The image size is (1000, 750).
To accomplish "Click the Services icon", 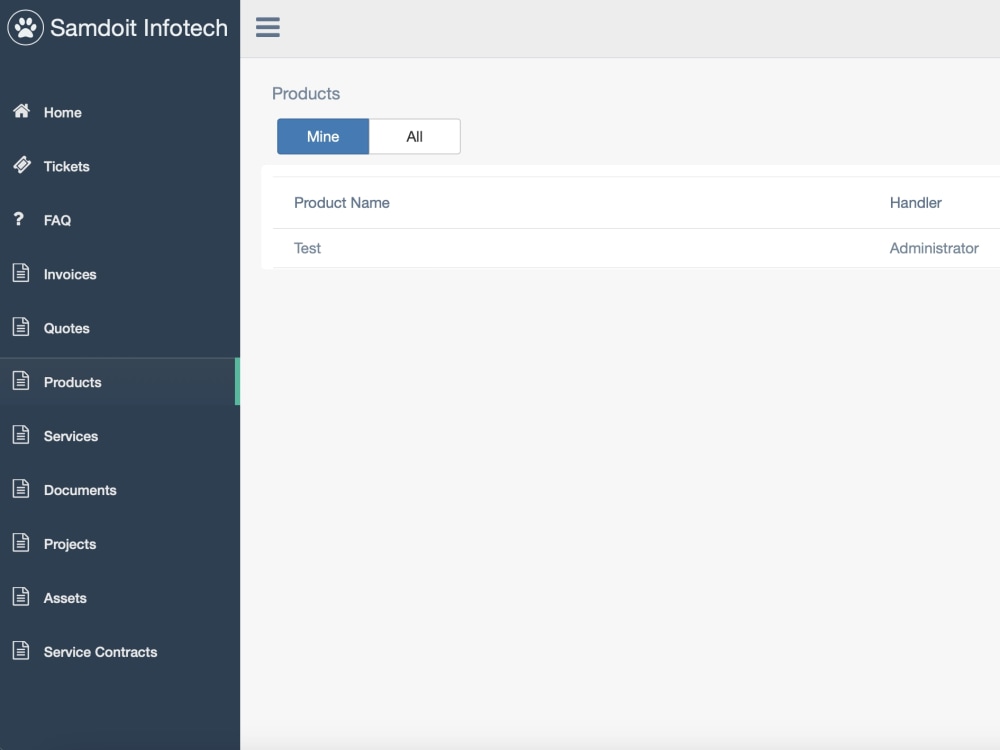I will pyautogui.click(x=21, y=436).
